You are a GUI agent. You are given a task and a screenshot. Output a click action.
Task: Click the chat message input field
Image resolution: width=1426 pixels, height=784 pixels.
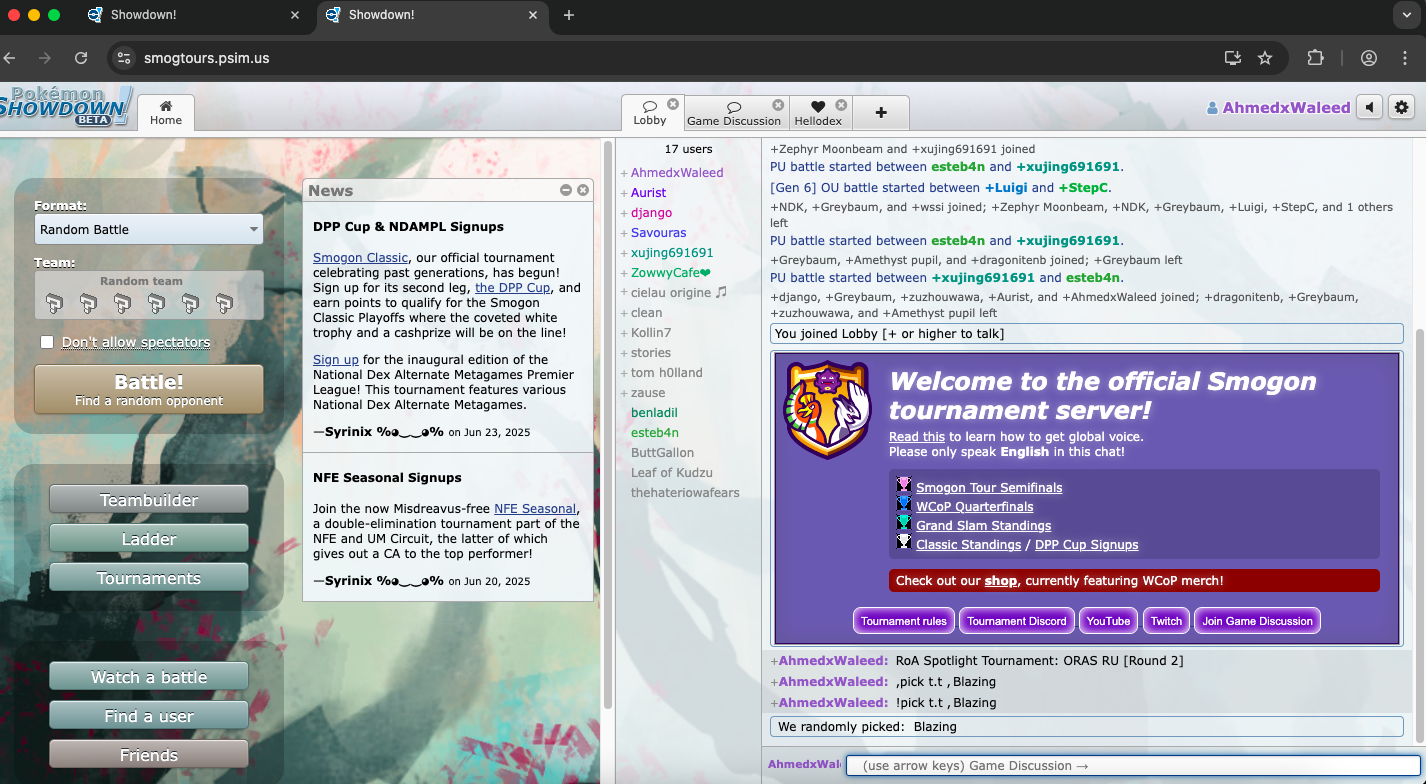tap(1132, 766)
